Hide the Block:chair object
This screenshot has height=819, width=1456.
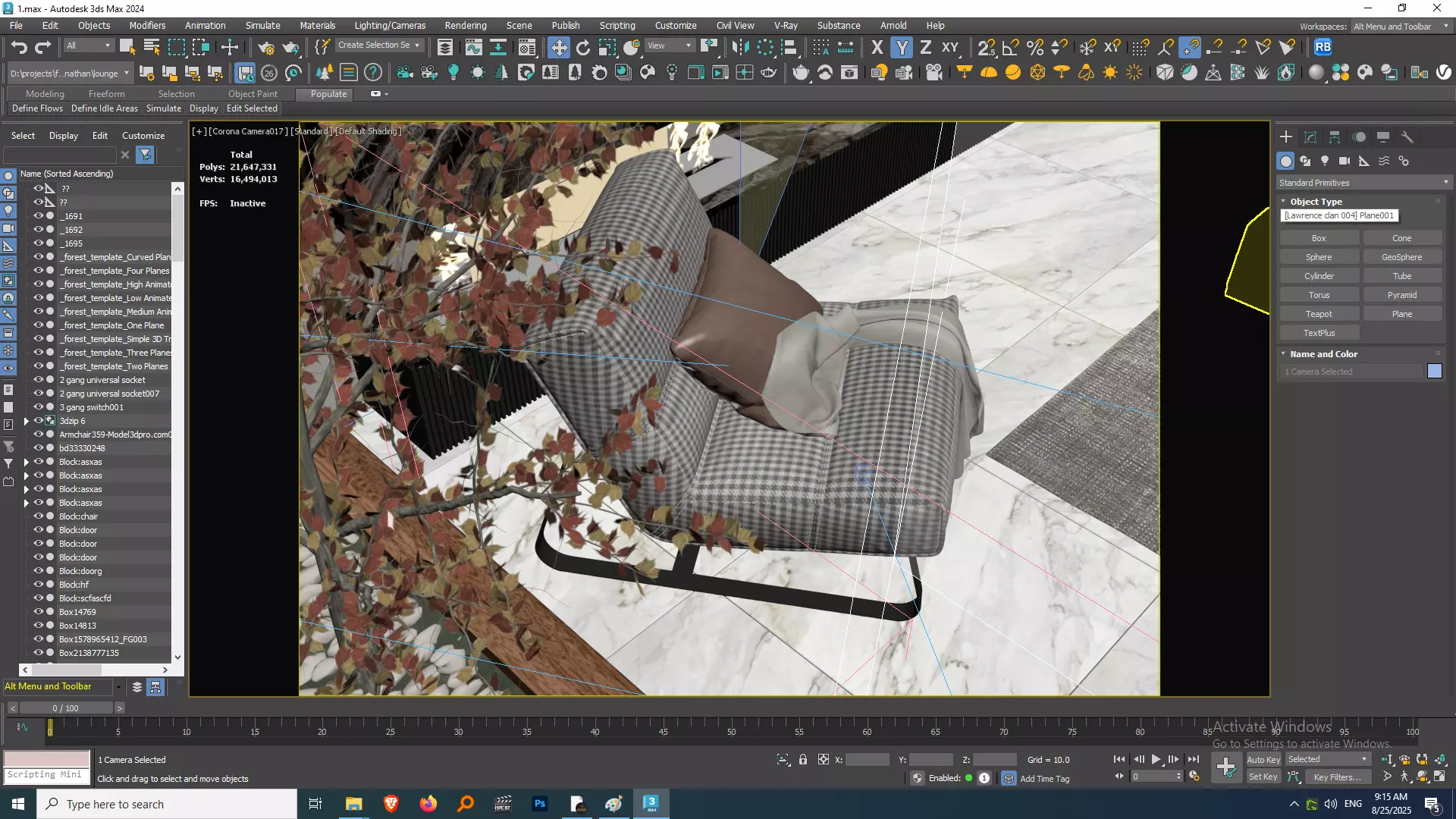pos(39,516)
